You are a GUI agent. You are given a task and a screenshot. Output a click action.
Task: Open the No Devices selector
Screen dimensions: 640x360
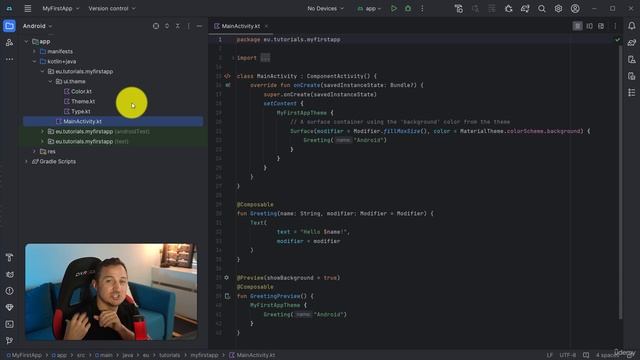pos(325,8)
